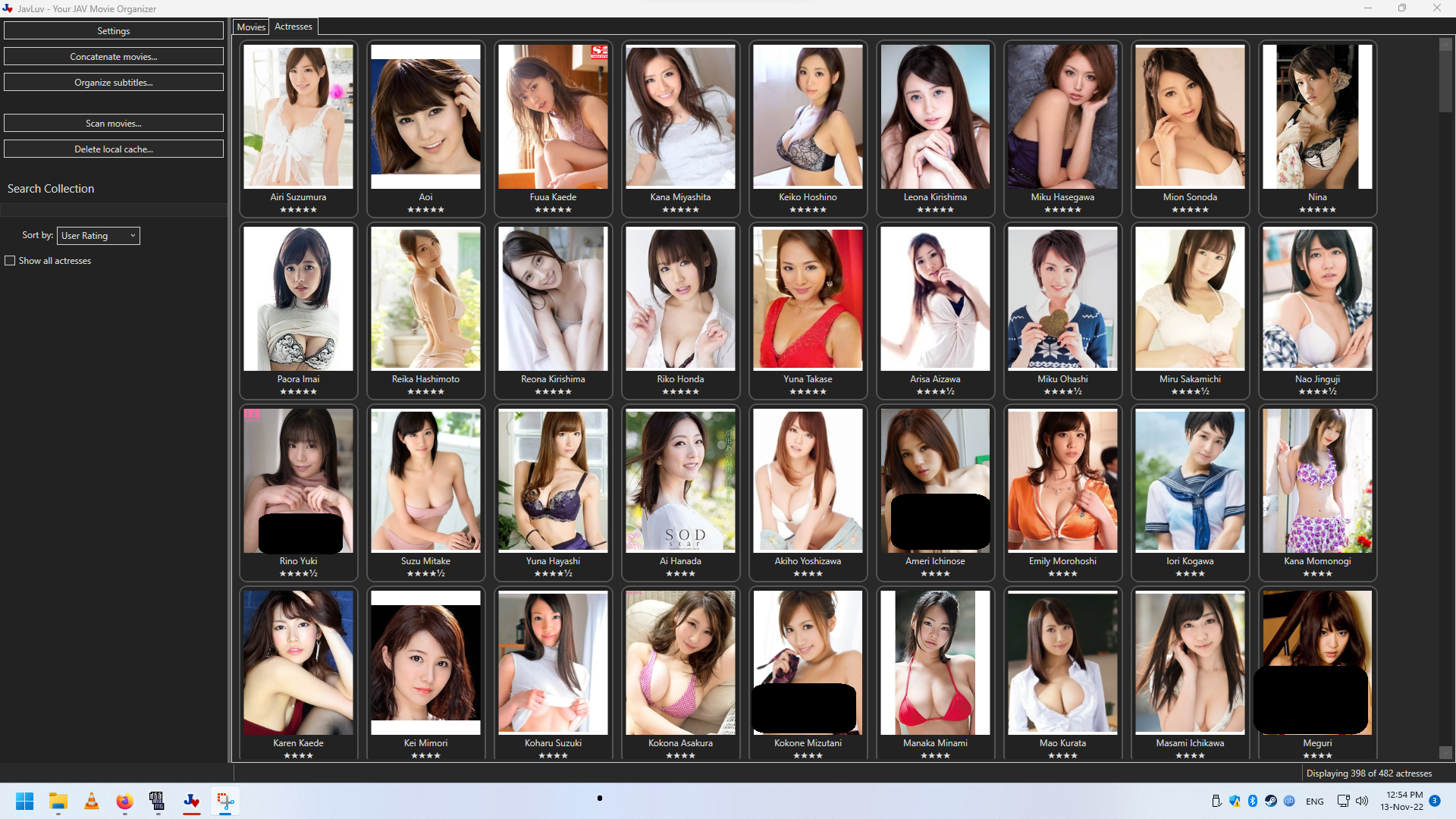Click Mao Kurata name label
This screenshot has height=819, width=1456.
coord(1062,743)
